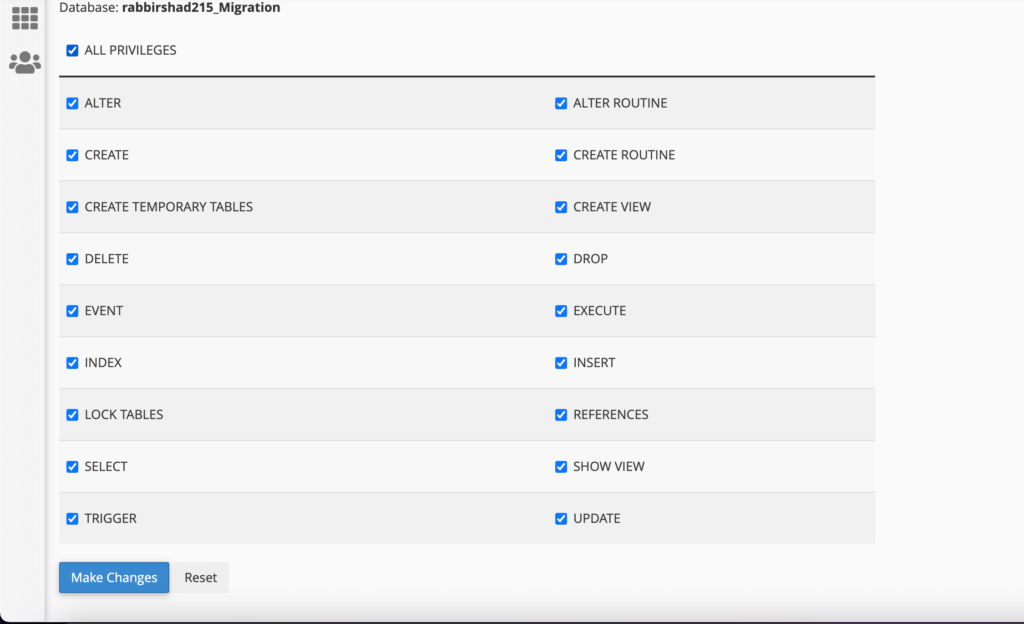
Task: Click the REFERENCES label text
Action: [611, 414]
